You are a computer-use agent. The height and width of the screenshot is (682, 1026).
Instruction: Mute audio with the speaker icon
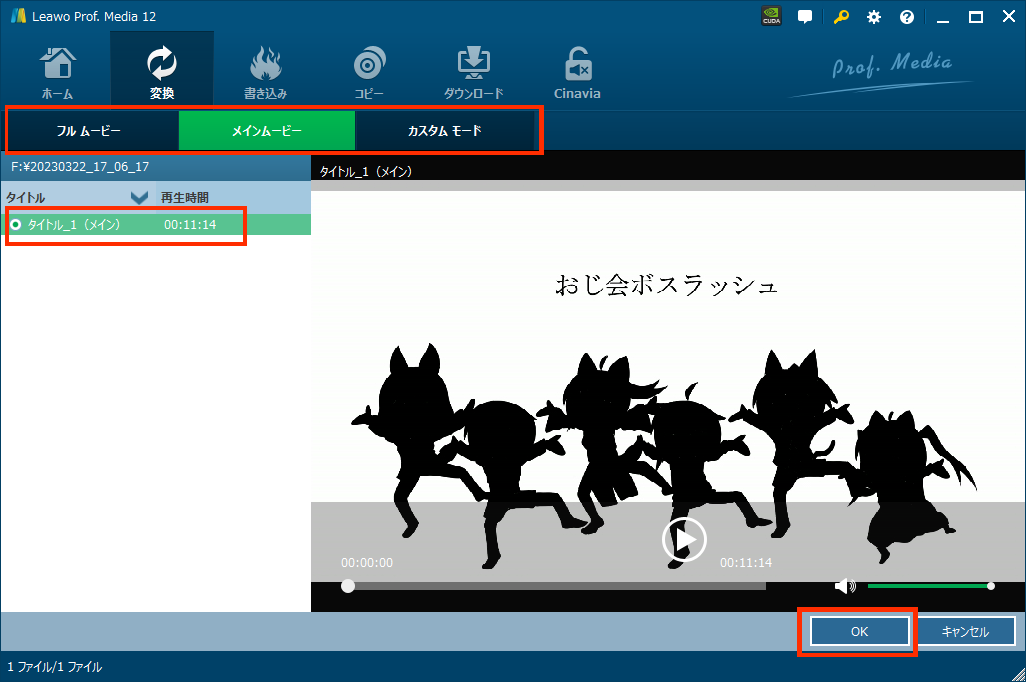click(x=845, y=586)
